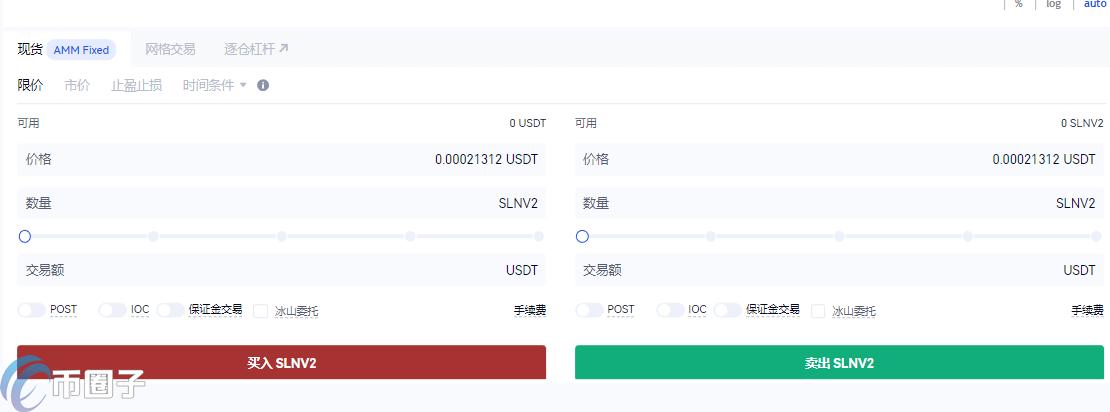The width and height of the screenshot is (1110, 412).
Task: Toggle 保证金交易 switch in the sell panel
Action: [727, 310]
